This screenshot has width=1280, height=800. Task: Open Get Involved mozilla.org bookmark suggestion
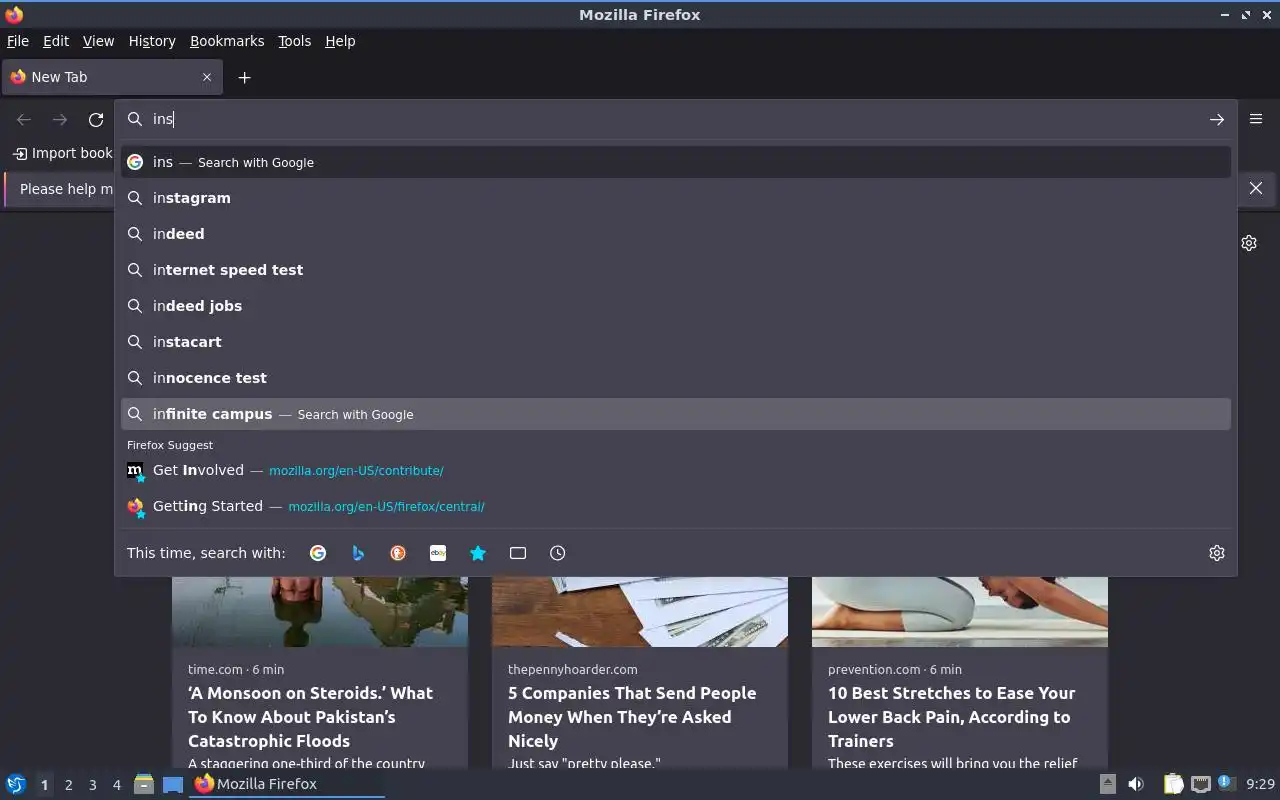click(676, 470)
